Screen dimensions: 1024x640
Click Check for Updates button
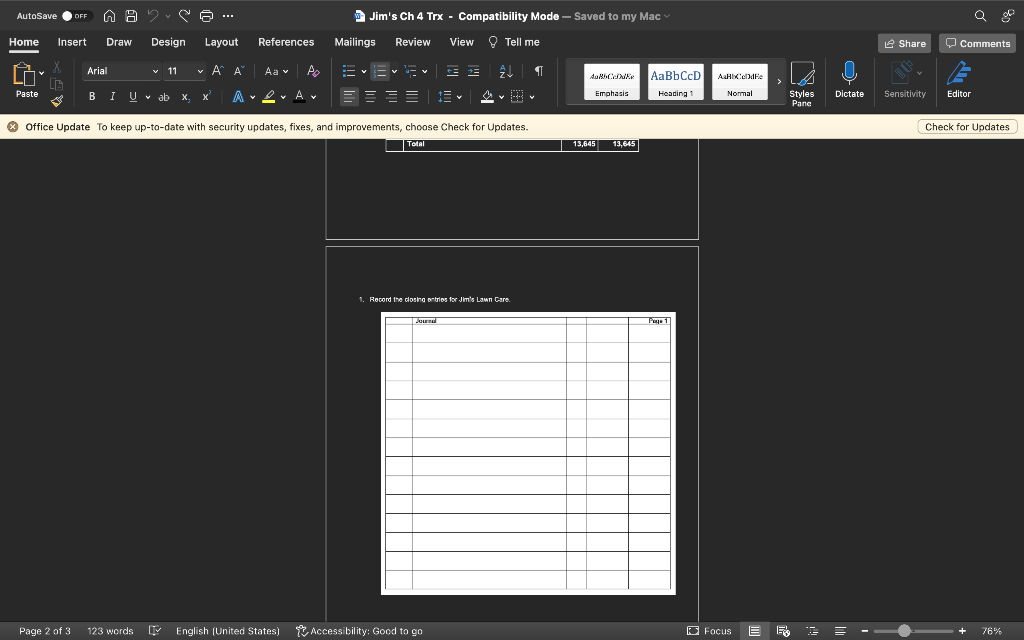click(x=967, y=127)
